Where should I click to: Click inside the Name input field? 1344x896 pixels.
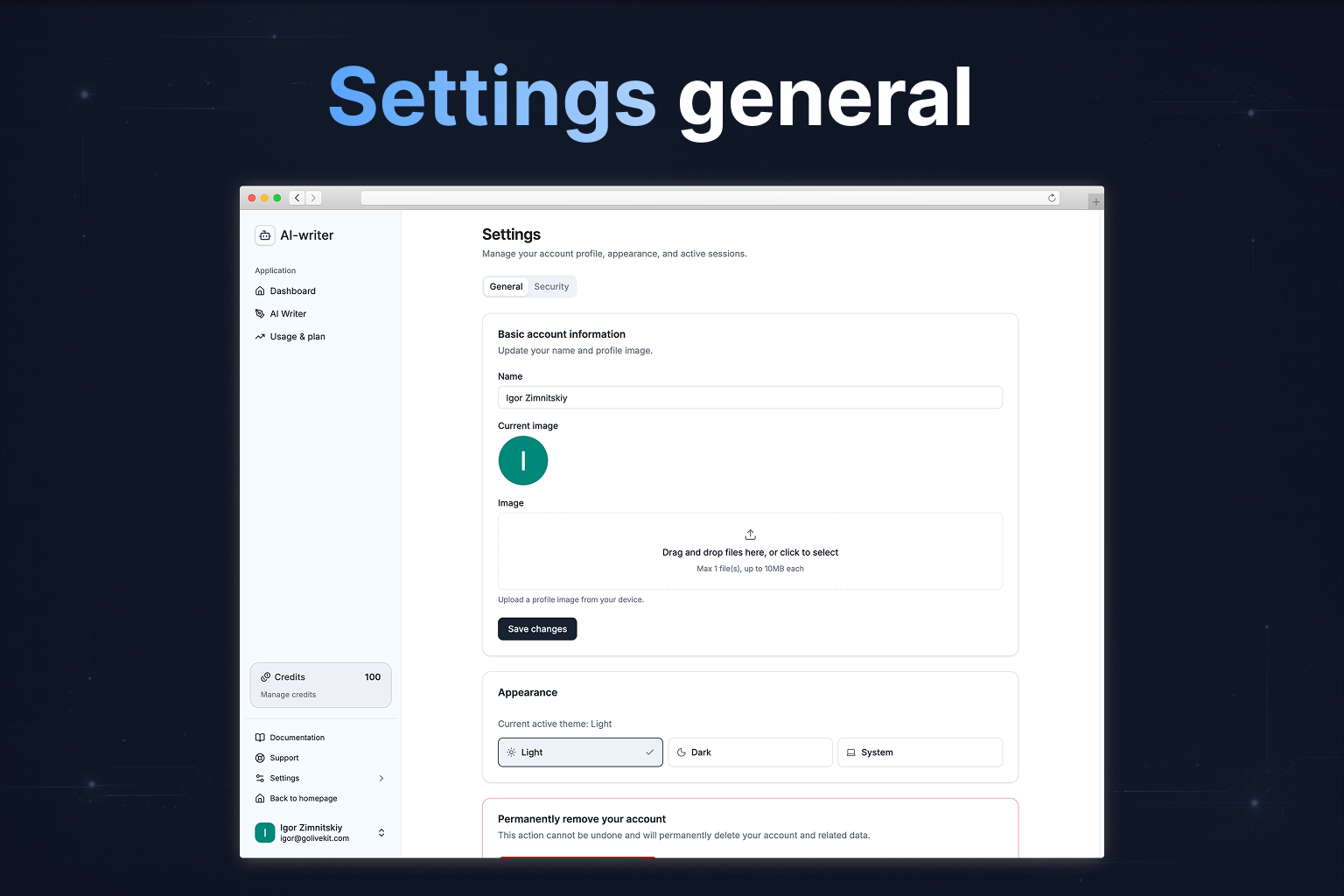(x=750, y=397)
